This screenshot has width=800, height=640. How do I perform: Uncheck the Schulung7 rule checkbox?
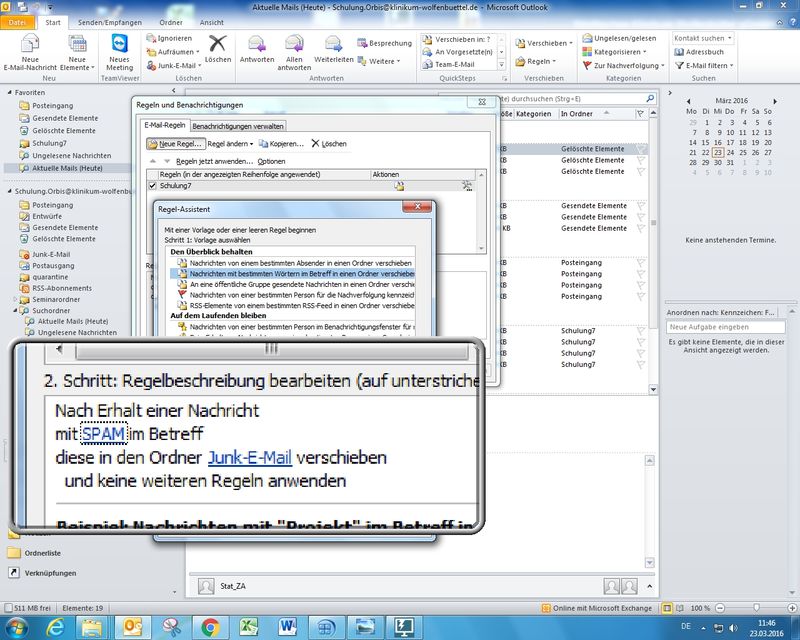tap(152, 186)
